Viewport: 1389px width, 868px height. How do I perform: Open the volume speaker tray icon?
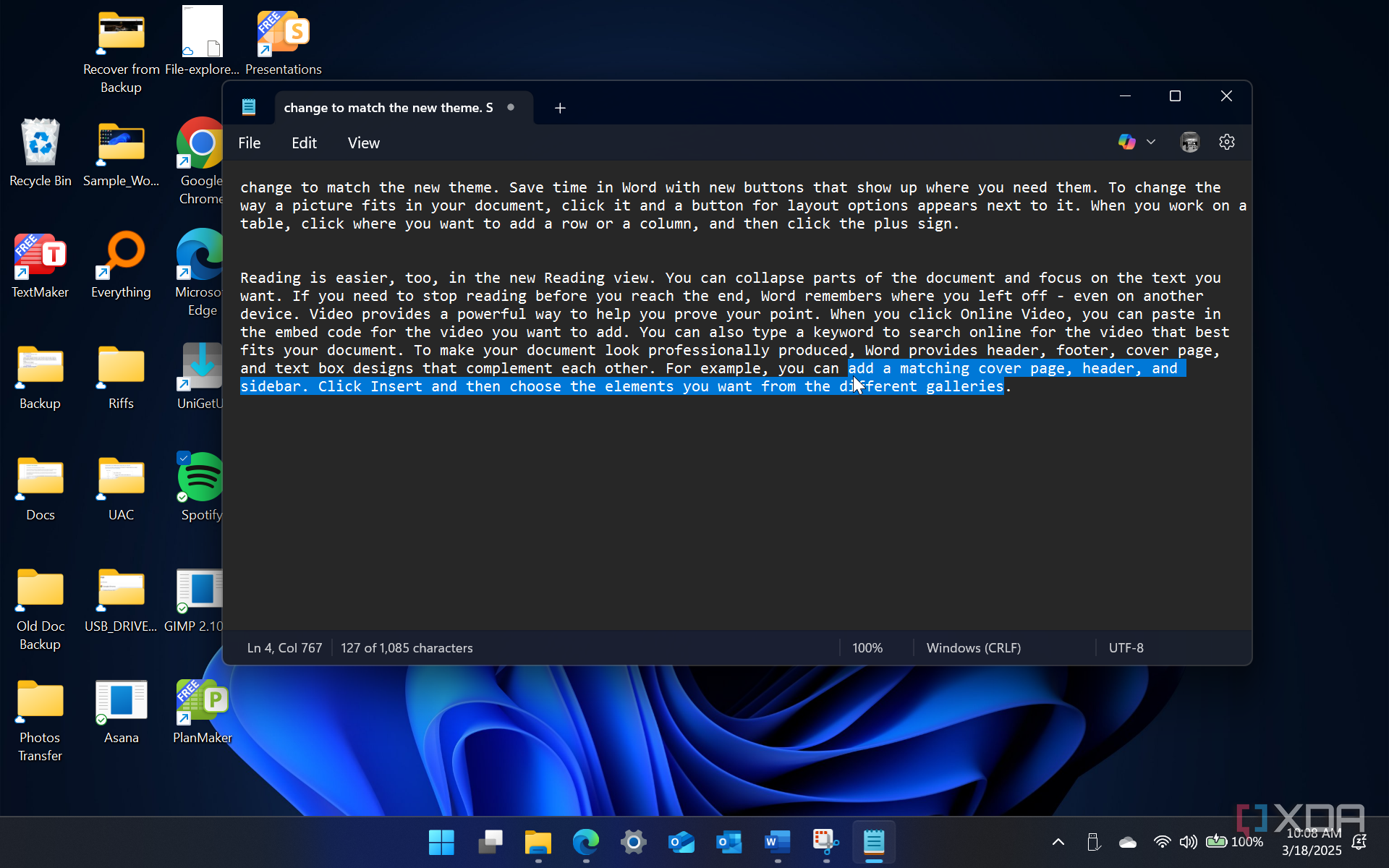[1188, 842]
